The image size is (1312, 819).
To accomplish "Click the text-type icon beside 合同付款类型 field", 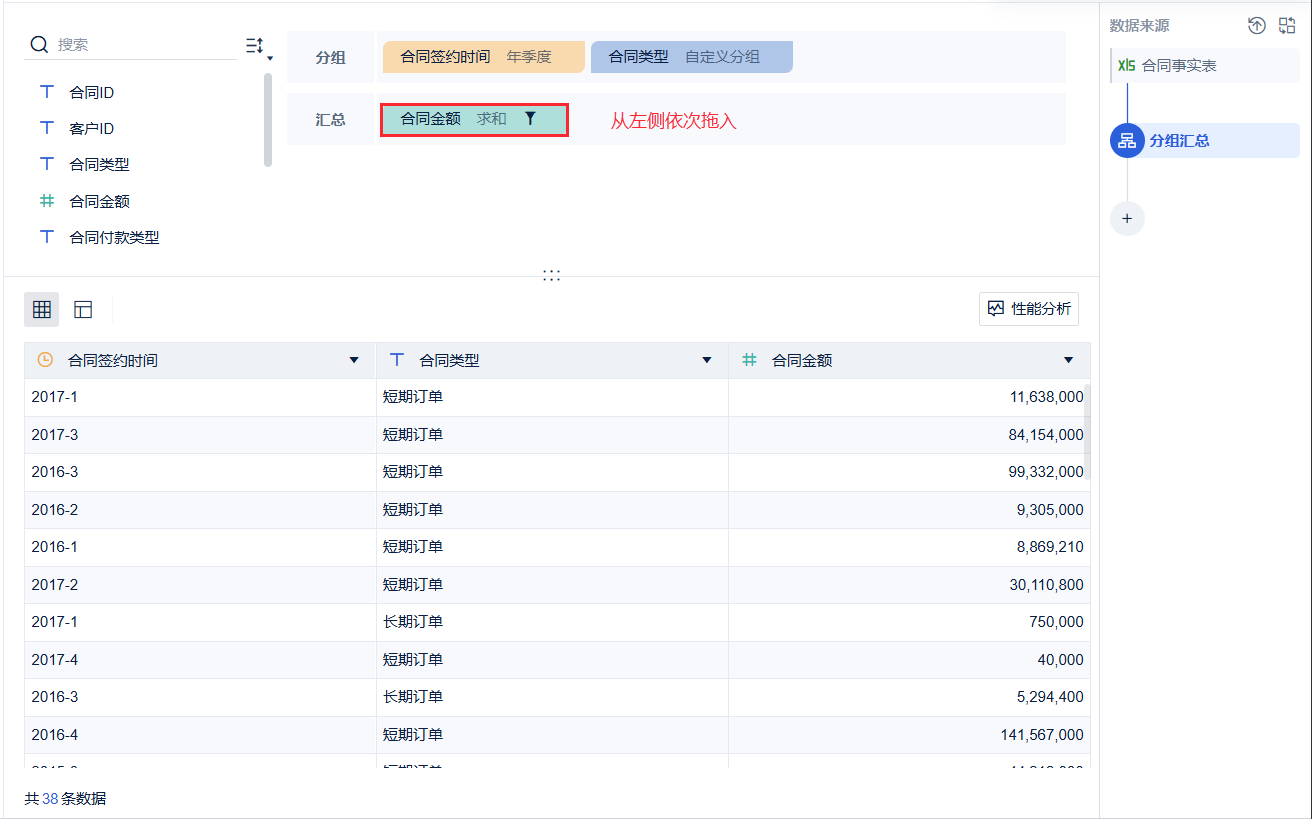I will coord(46,237).
